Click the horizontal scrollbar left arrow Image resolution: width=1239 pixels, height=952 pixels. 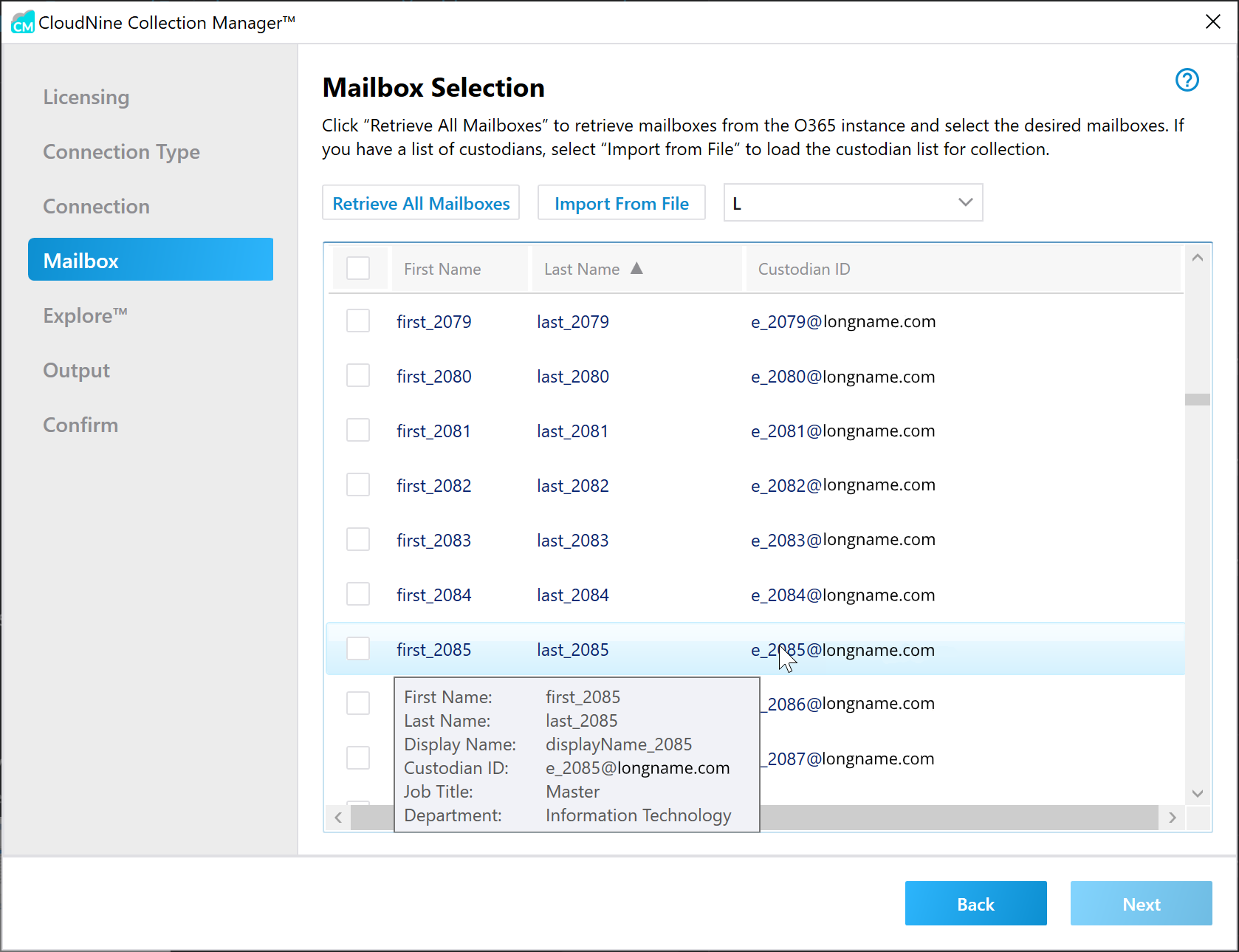pos(338,817)
